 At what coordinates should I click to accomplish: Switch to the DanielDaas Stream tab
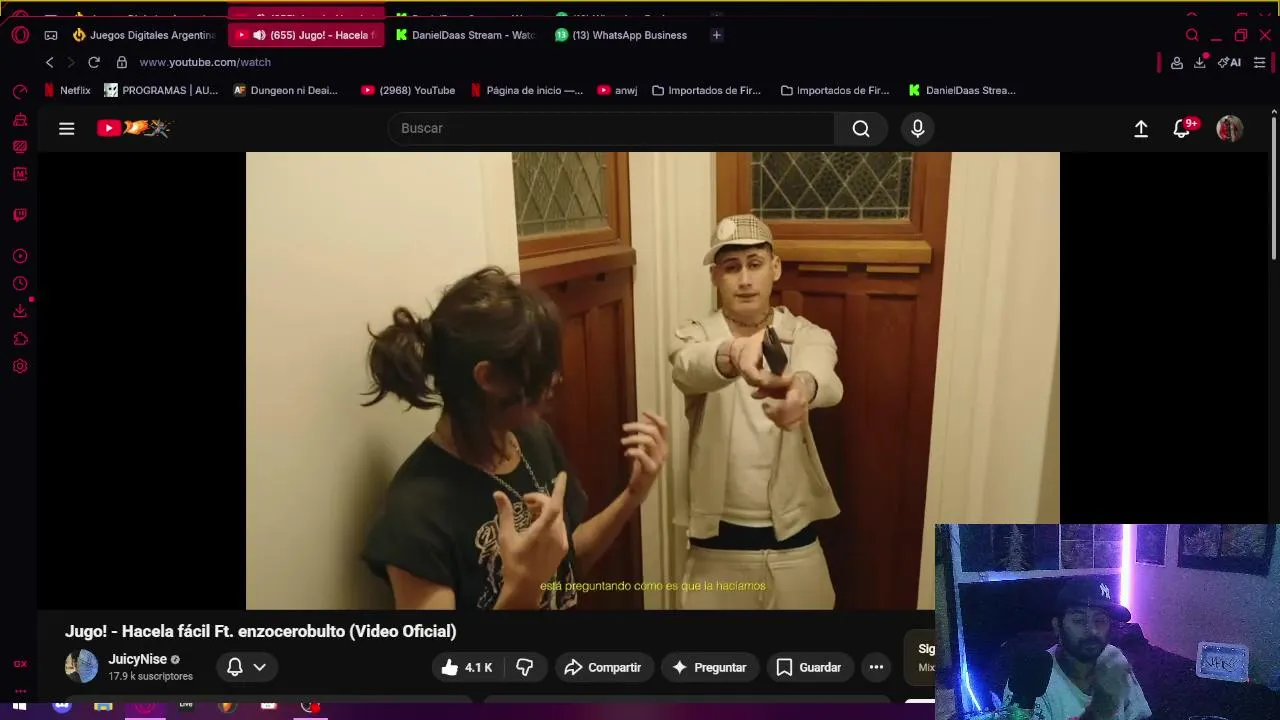(465, 35)
